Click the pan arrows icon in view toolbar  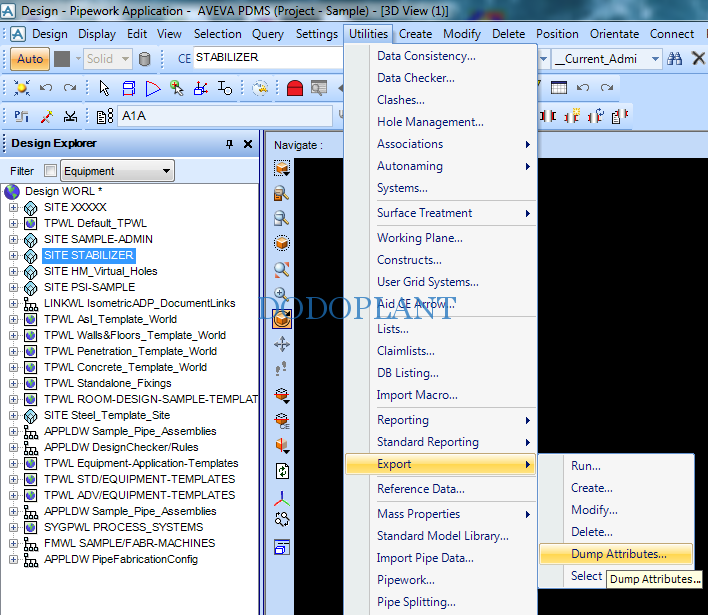pos(282,345)
